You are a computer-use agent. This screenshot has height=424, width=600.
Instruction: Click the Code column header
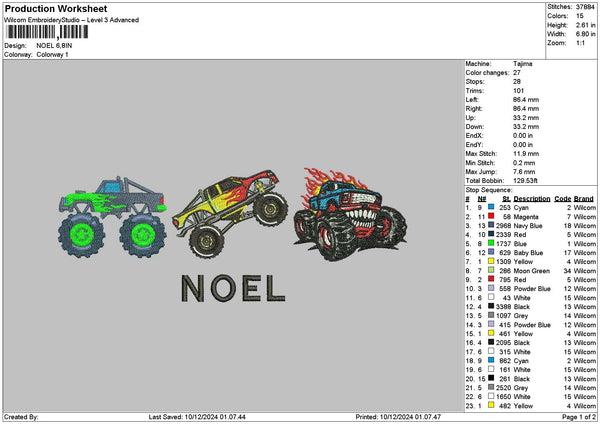tap(563, 198)
